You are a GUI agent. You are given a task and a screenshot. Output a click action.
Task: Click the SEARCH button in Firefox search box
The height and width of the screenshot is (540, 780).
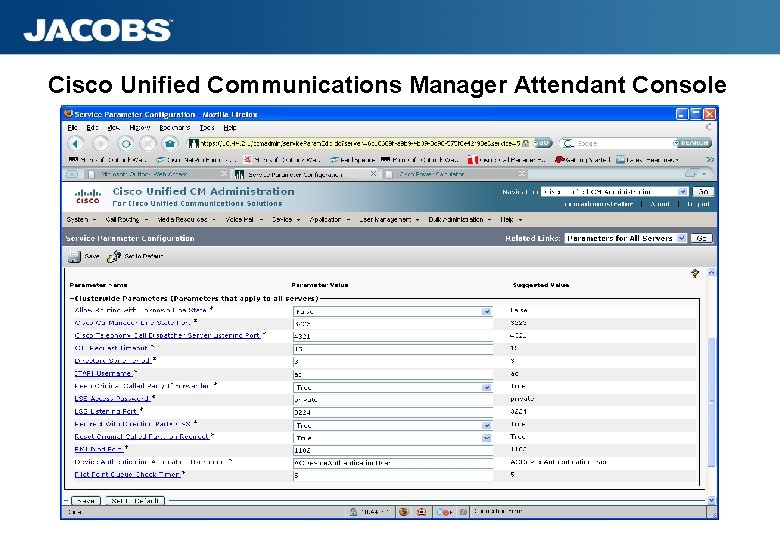coord(691,143)
